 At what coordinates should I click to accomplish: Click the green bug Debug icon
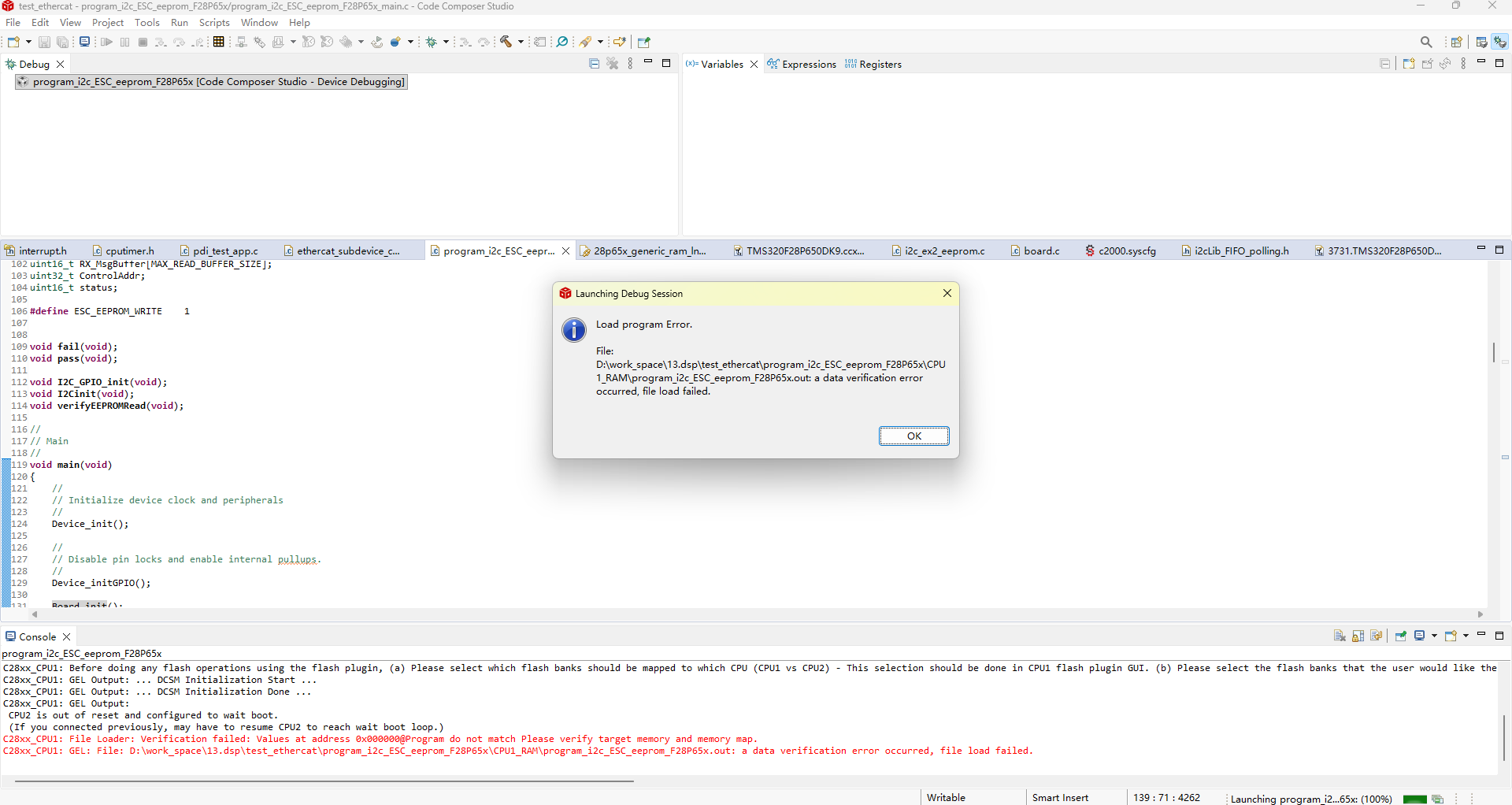[431, 42]
